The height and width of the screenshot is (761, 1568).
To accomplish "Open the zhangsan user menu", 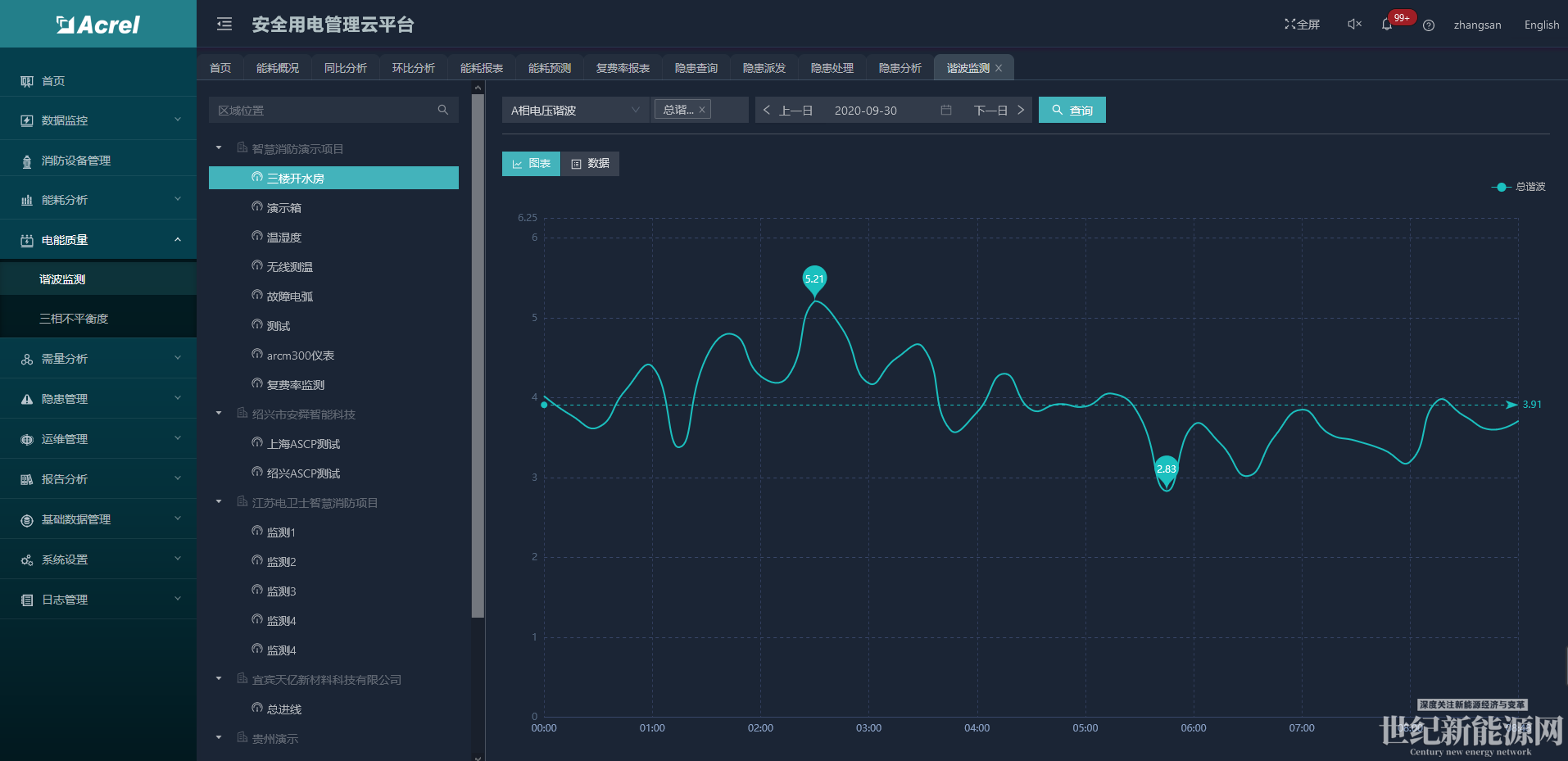I will click(x=1478, y=25).
